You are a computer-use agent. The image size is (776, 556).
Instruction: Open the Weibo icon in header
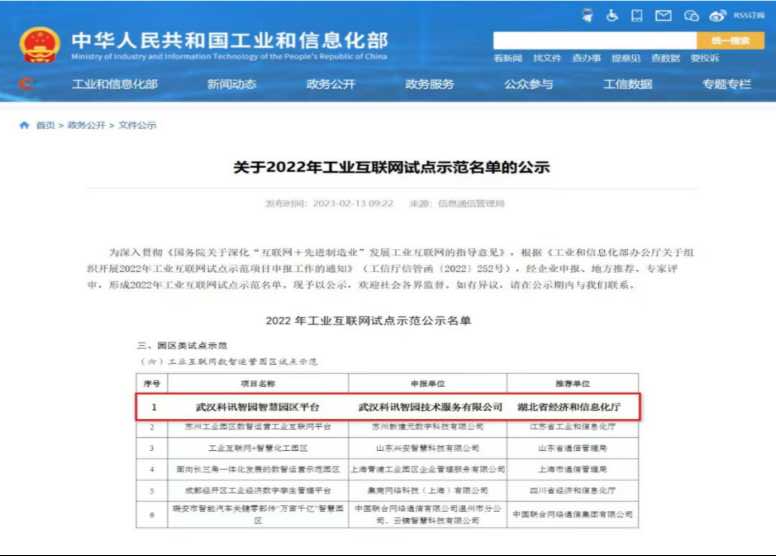coord(718,16)
